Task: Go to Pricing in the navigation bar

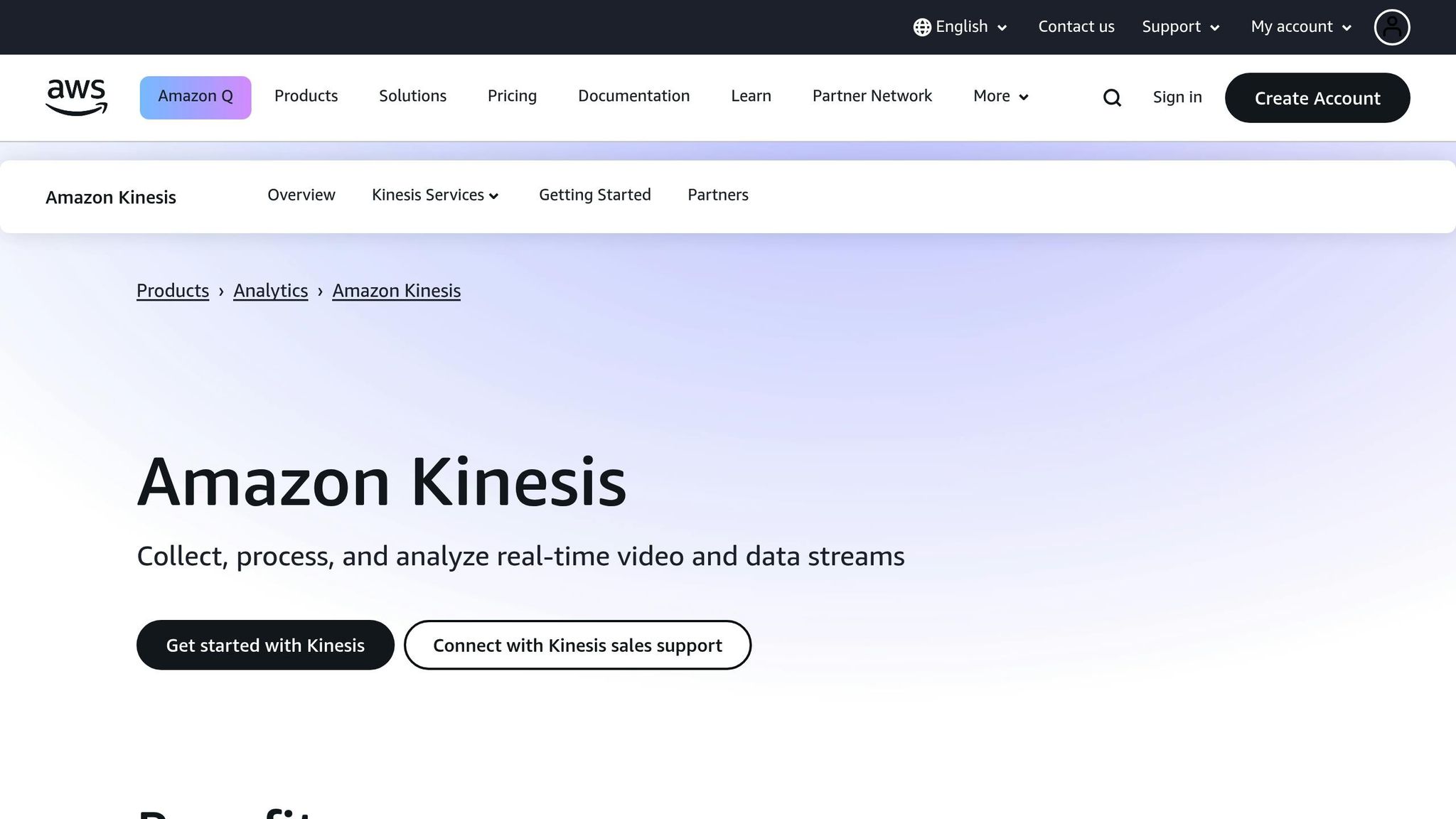Action: [x=512, y=96]
